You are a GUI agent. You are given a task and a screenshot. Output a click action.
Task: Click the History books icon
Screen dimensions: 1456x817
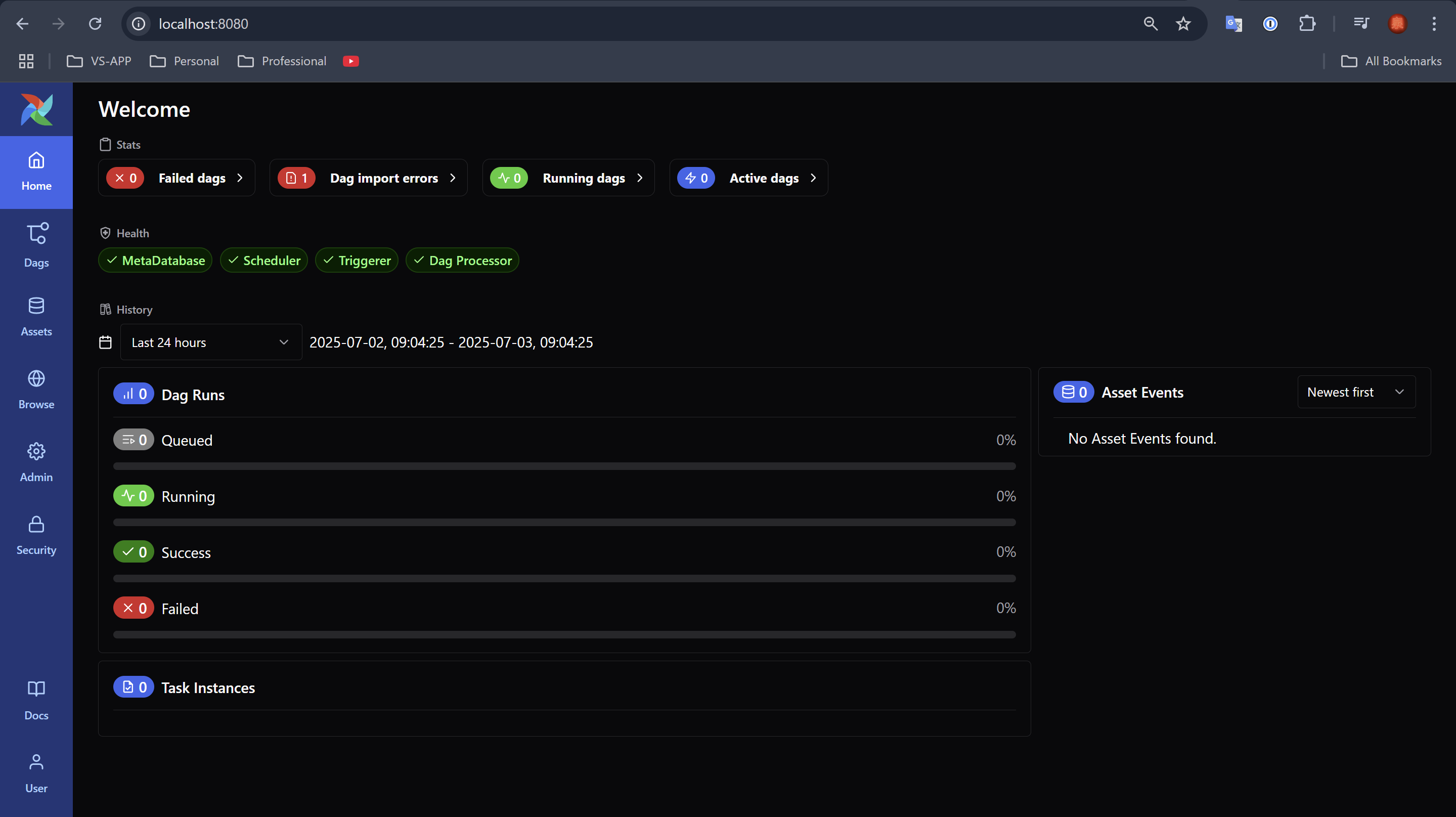pyautogui.click(x=105, y=309)
